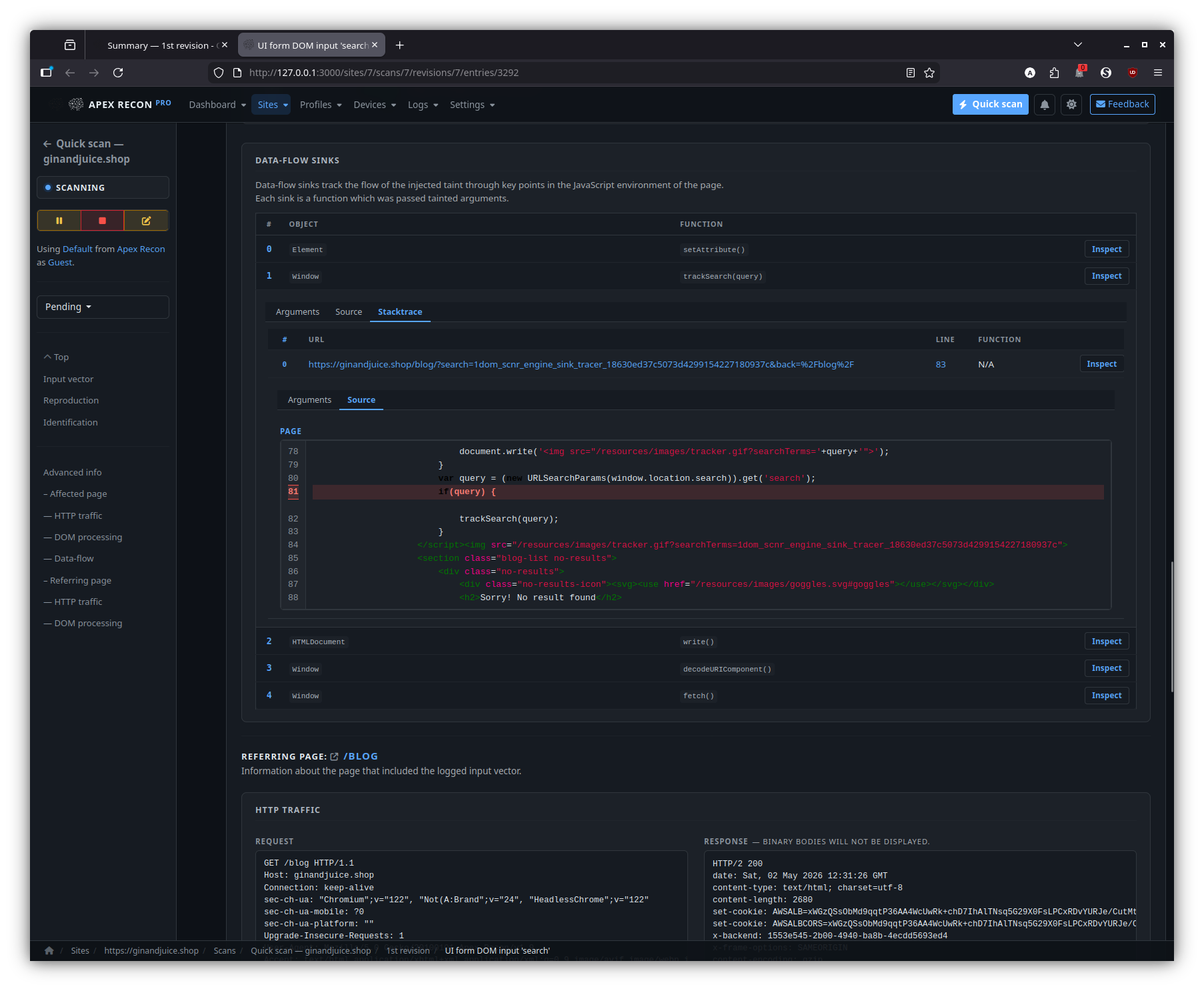Open the Settings dropdown

click(x=472, y=105)
